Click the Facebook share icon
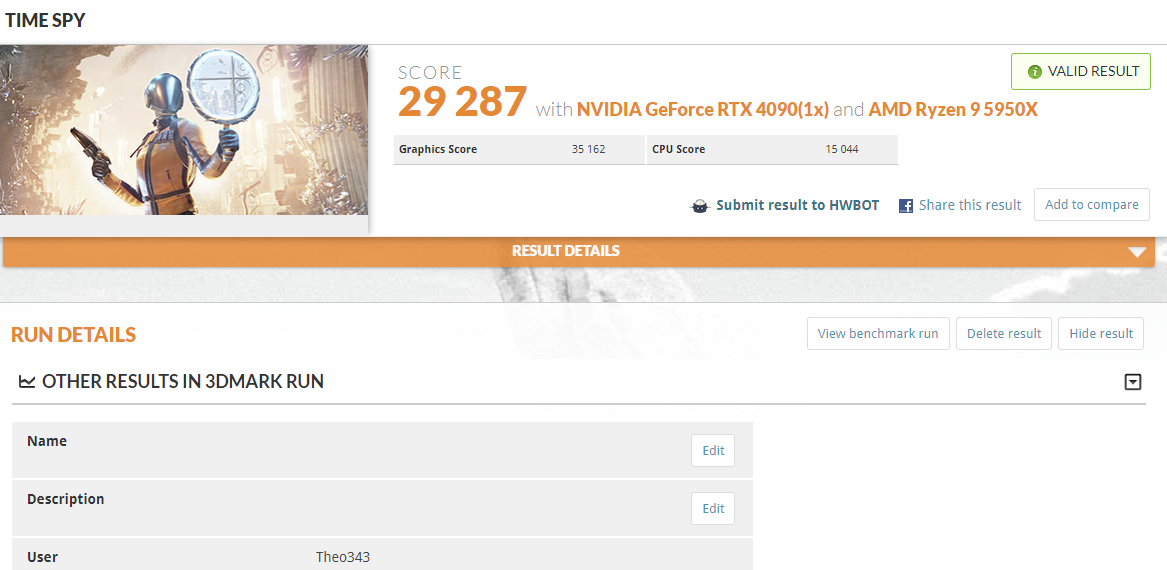Viewport: 1167px width, 570px height. [x=906, y=206]
